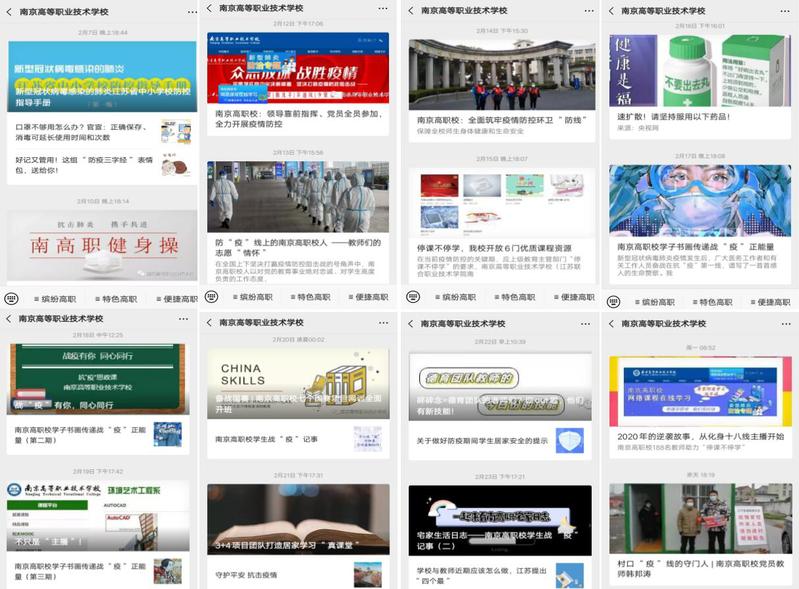Toggle keyboard icon below the 停课不停学 article

[x=412, y=297]
